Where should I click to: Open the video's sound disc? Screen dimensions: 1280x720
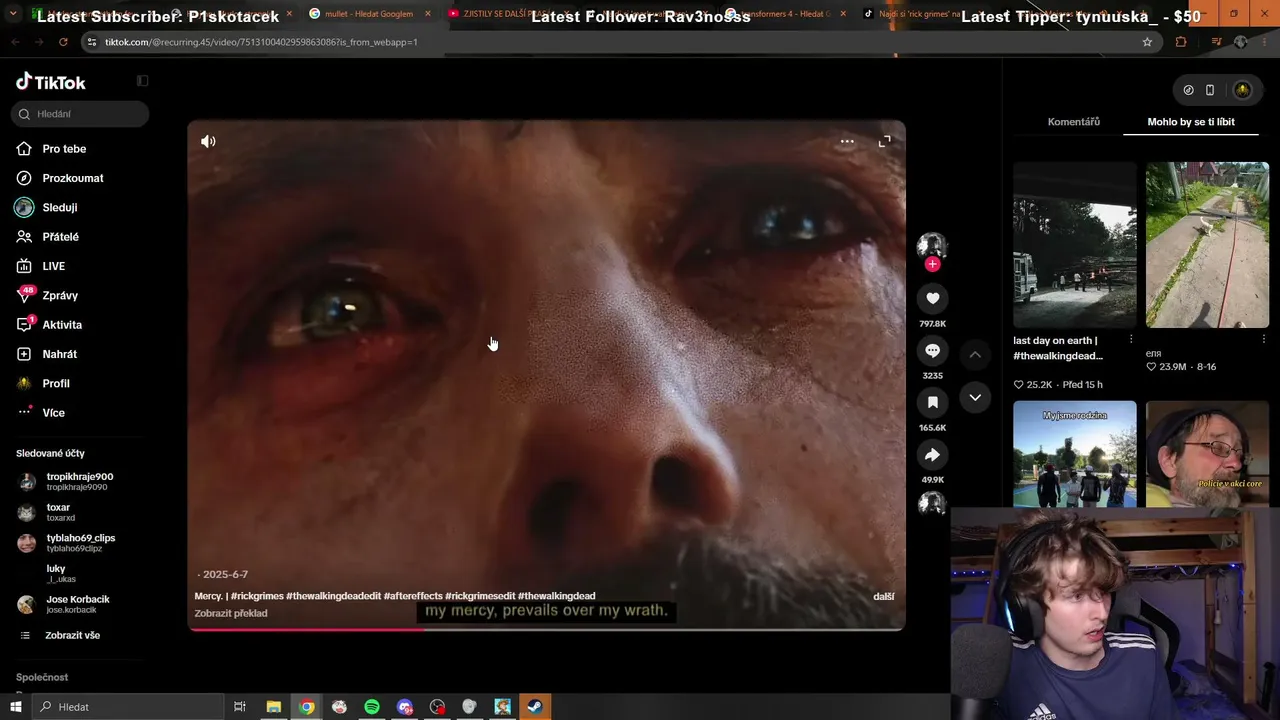[x=932, y=503]
